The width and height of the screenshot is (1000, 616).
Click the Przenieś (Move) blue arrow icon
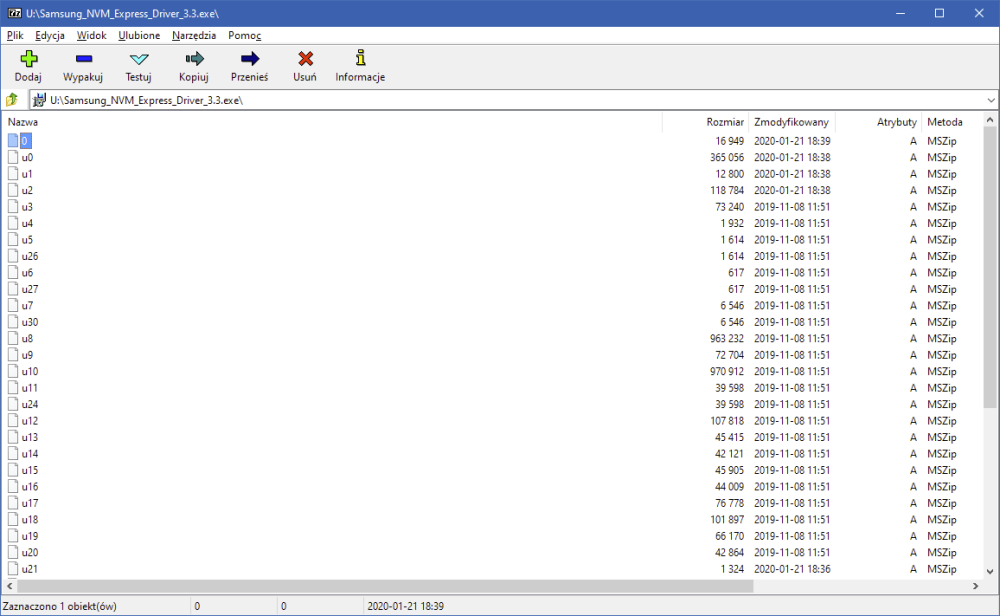pos(249,59)
